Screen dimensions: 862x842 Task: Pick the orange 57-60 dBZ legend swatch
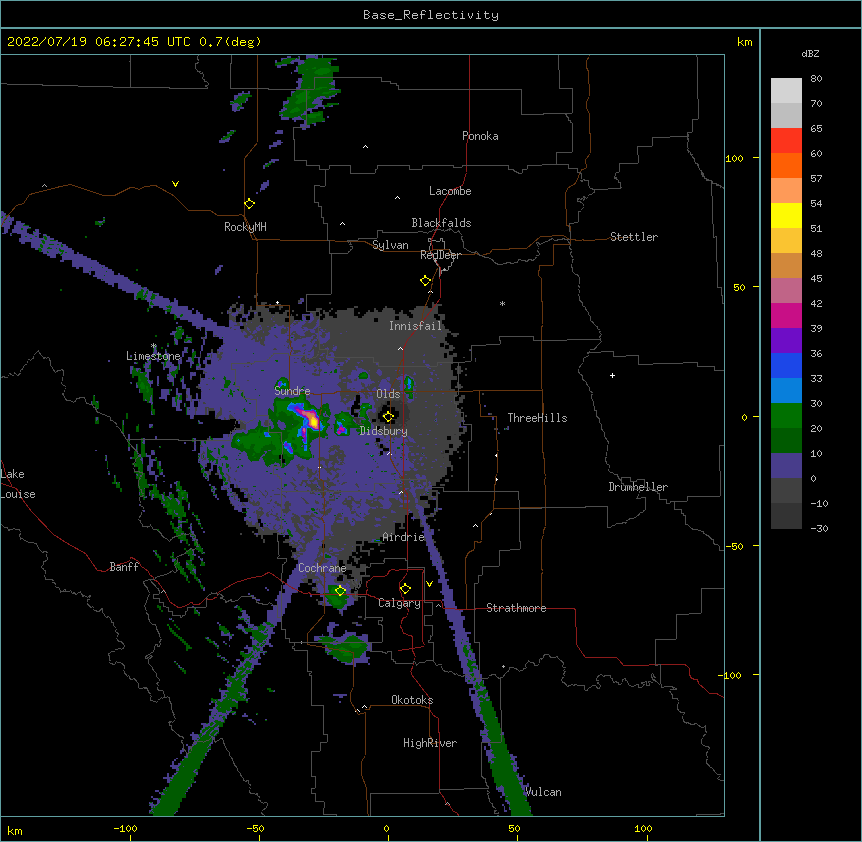click(786, 165)
